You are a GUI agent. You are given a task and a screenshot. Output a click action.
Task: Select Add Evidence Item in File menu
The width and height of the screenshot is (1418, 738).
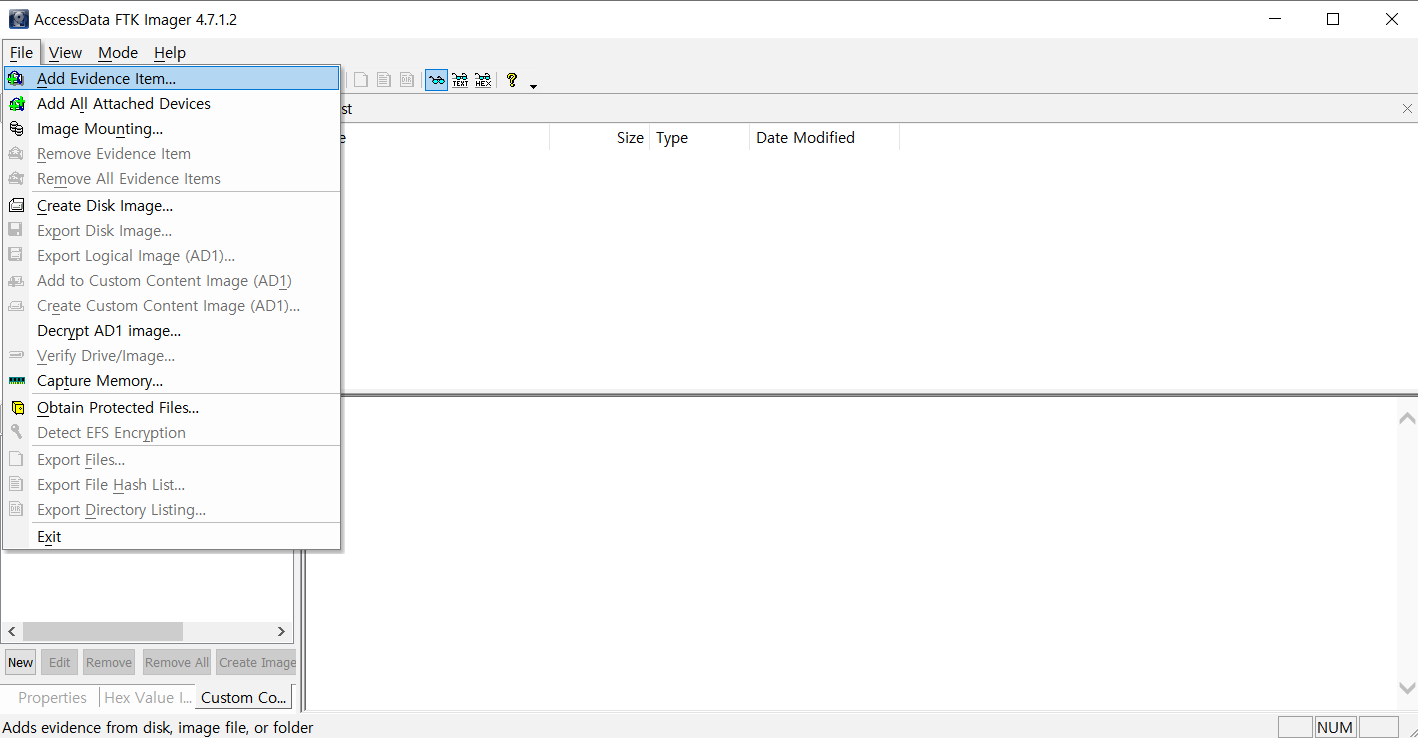(x=171, y=78)
